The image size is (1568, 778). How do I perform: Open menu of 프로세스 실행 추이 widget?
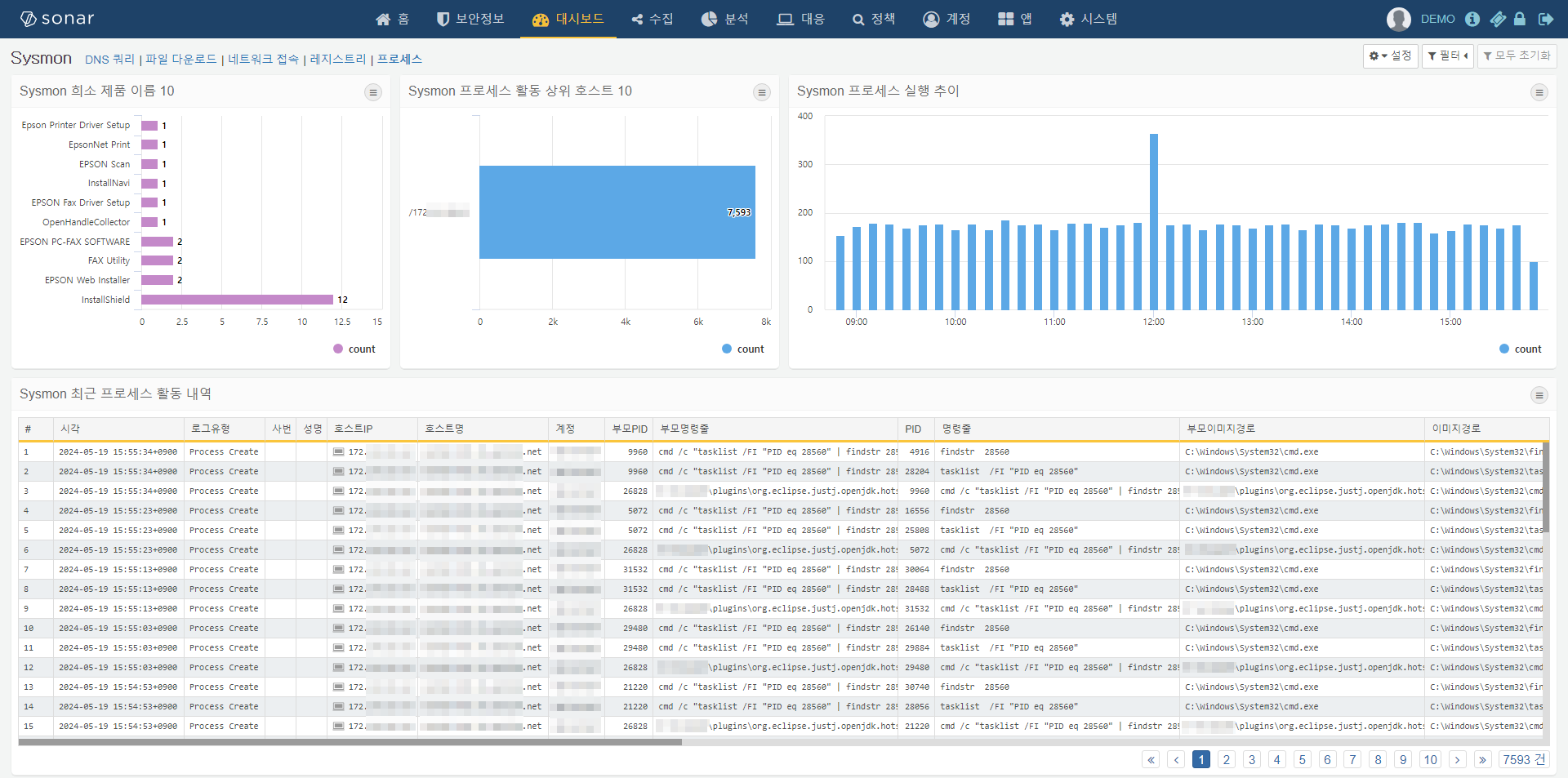pos(1539,92)
